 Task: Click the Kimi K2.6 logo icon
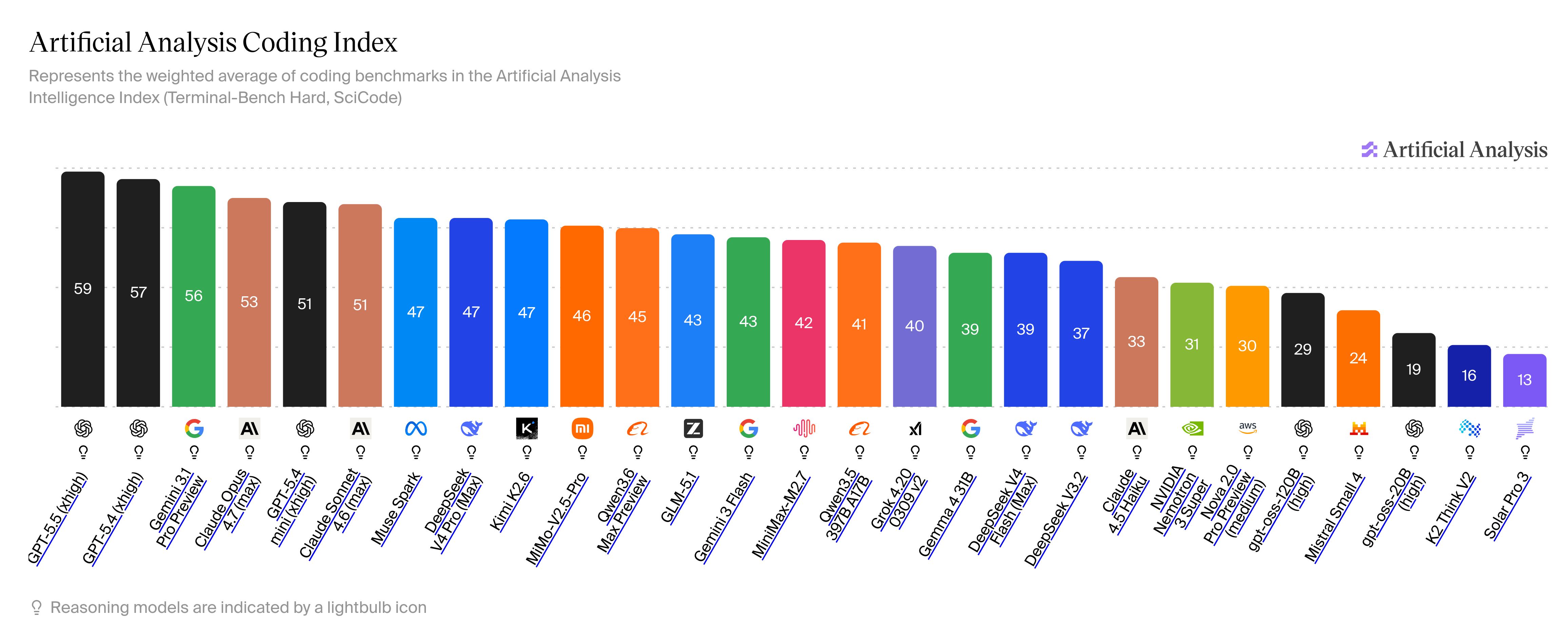527,429
